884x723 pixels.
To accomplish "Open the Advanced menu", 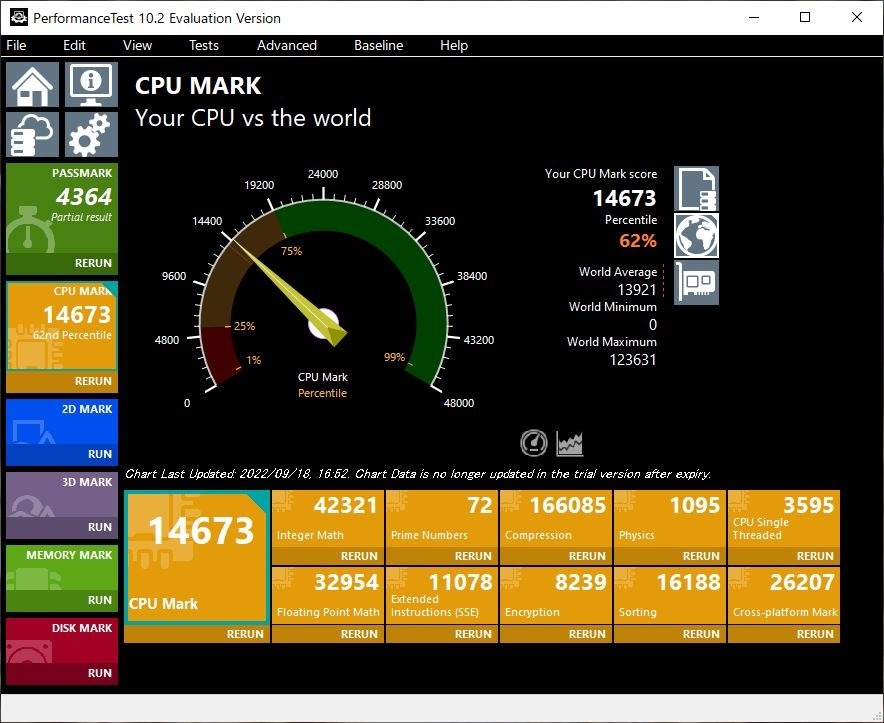I will tap(287, 45).
